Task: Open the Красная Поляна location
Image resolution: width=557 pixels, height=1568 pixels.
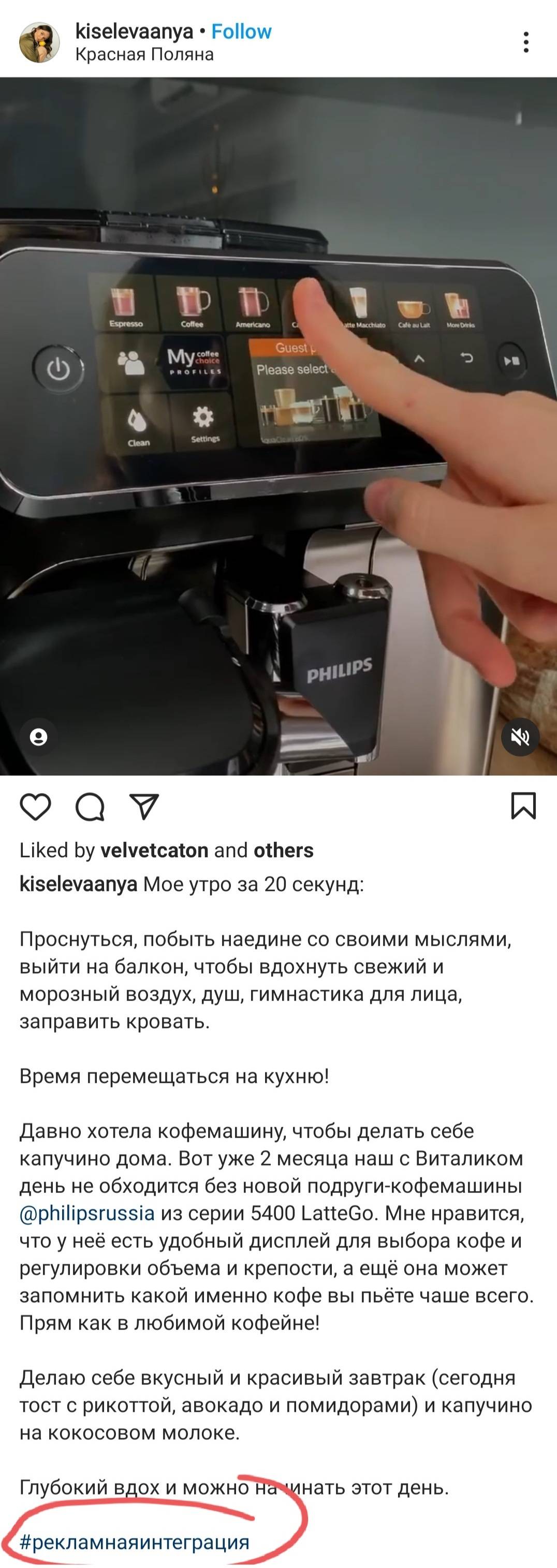Action: click(144, 55)
